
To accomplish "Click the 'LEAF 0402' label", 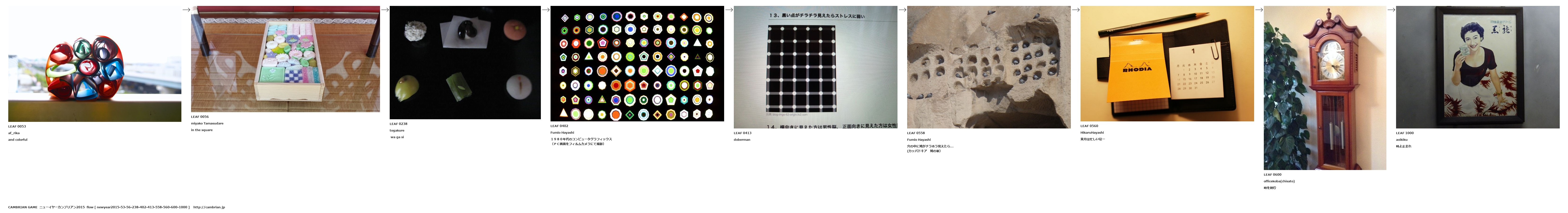I will coord(559,126).
